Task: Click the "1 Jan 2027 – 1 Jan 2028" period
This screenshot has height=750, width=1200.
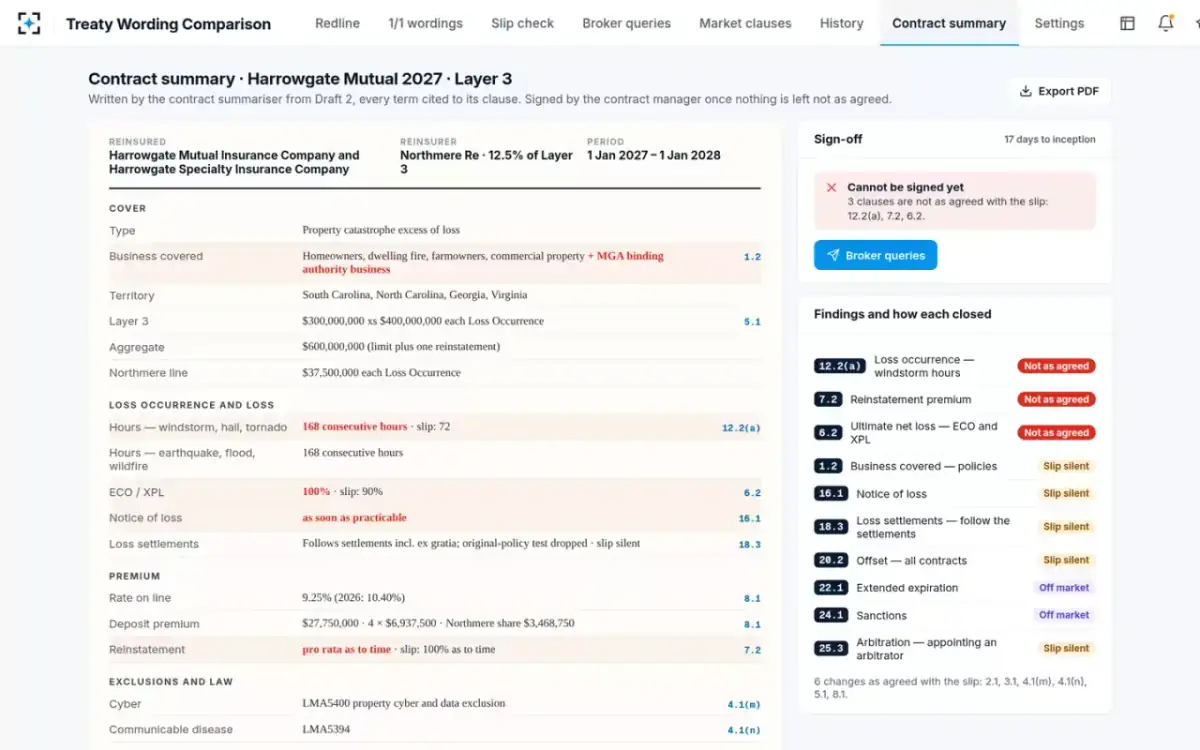Action: pos(653,155)
